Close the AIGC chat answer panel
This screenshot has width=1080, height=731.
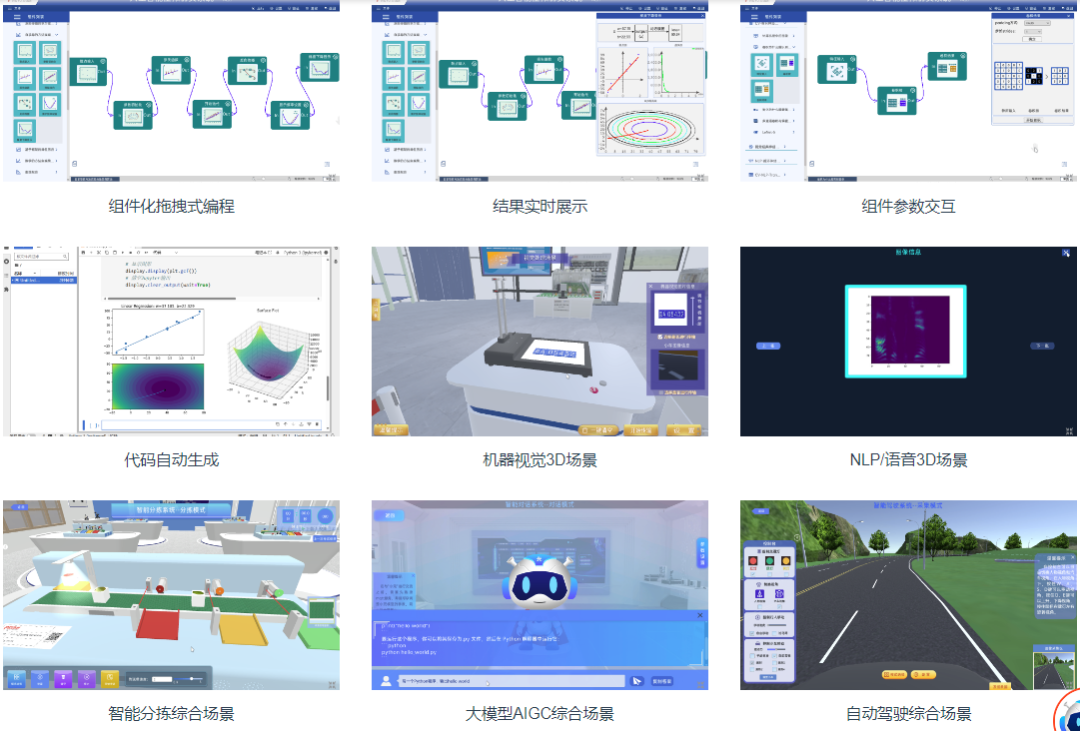700,616
